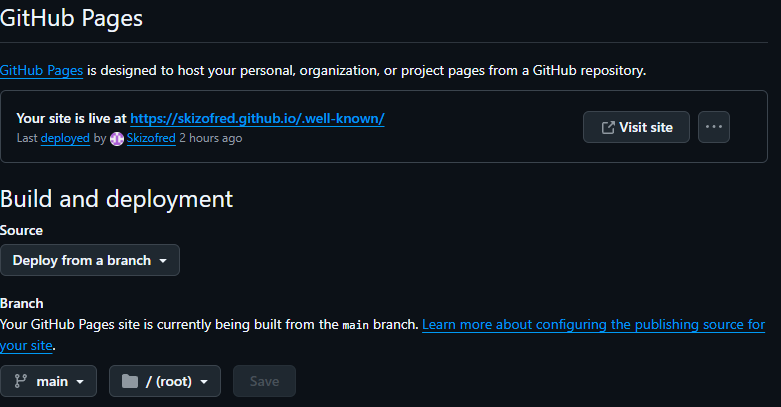Click the 'deployed' link
The width and height of the screenshot is (781, 407).
click(x=65, y=138)
